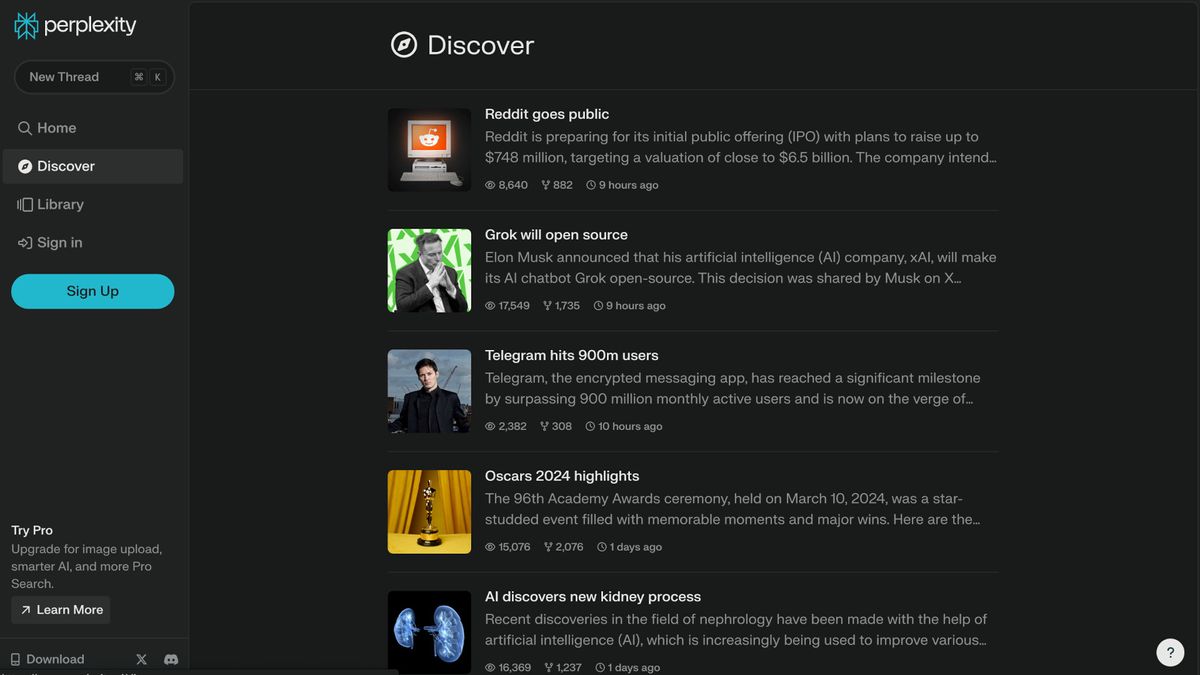Click Learn More about Pro

click(61, 610)
